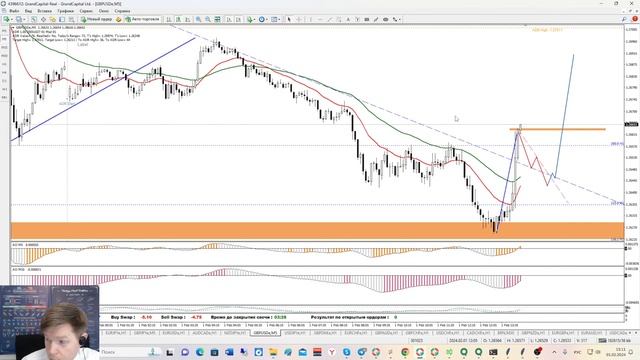
Task: Open the Periods clock icon
Action: point(262,19)
